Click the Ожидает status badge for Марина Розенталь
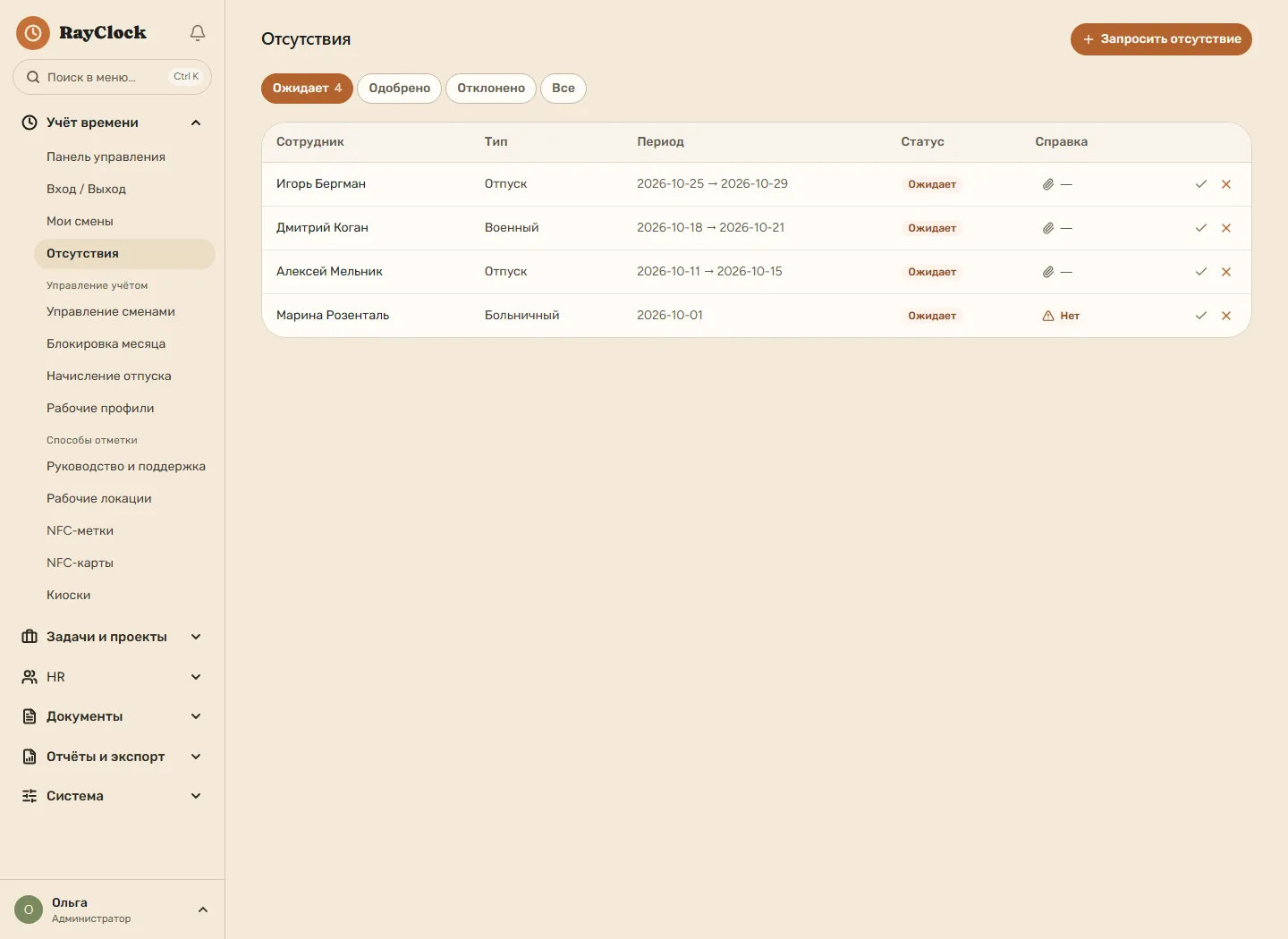Viewport: 1288px width, 939px height. (932, 316)
